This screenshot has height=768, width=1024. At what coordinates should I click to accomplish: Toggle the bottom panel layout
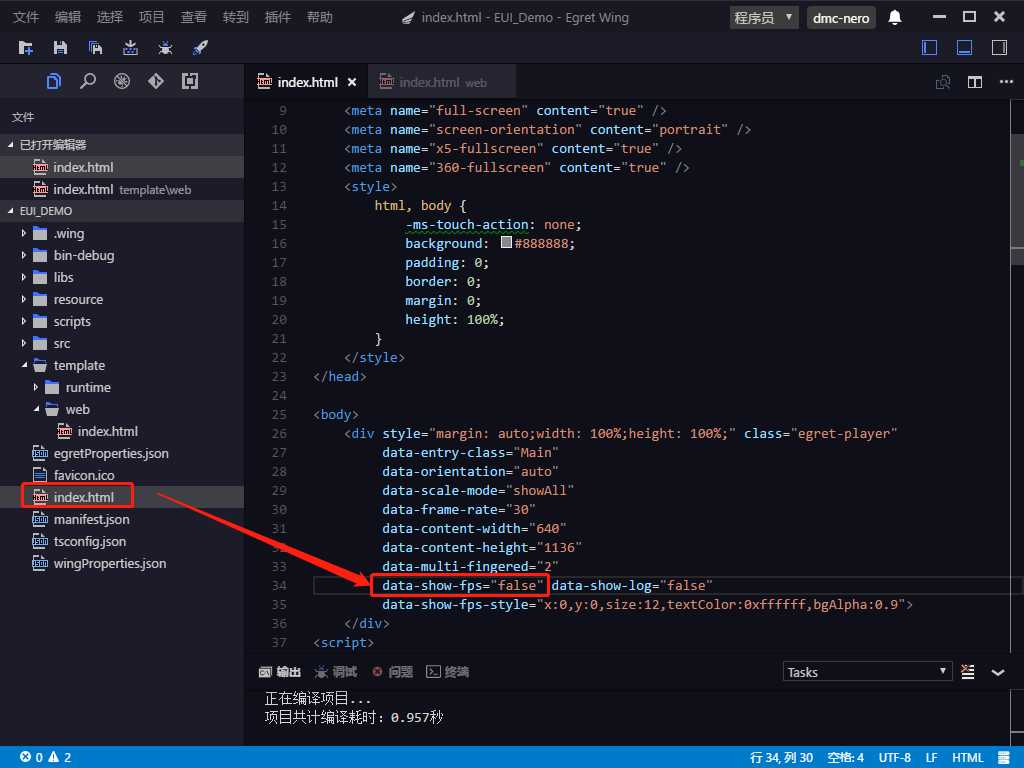coord(965,48)
